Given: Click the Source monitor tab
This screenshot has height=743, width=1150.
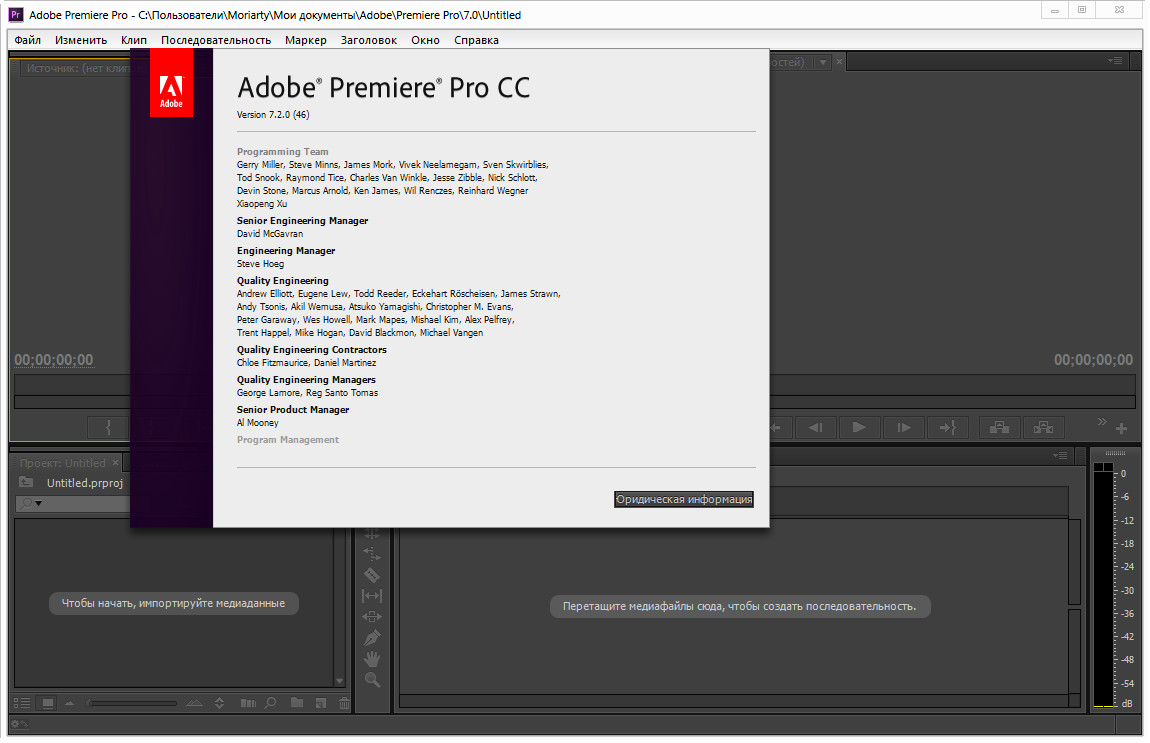Looking at the screenshot, I should pyautogui.click(x=76, y=68).
